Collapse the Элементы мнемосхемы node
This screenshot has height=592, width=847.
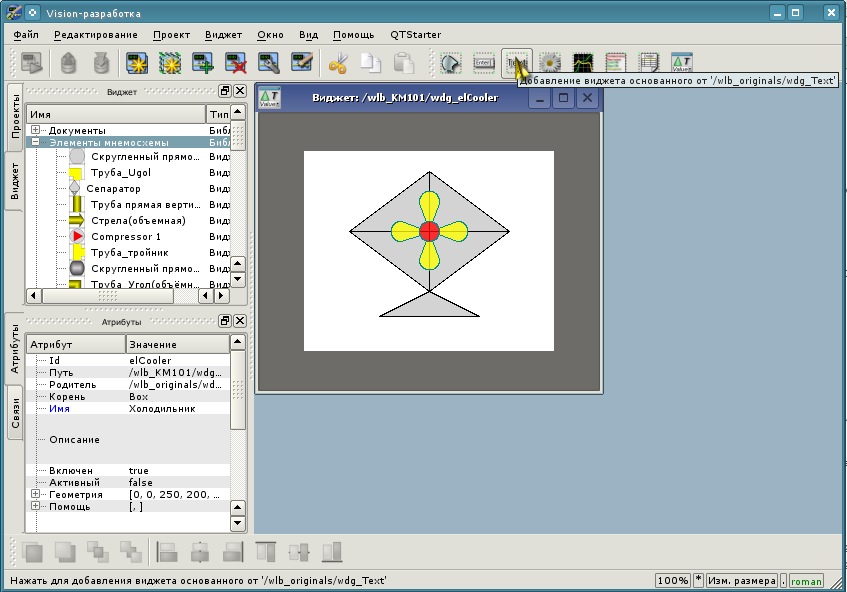(36, 143)
